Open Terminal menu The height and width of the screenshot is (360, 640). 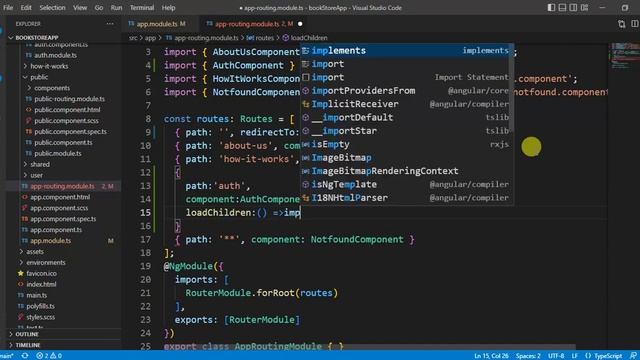coord(142,7)
